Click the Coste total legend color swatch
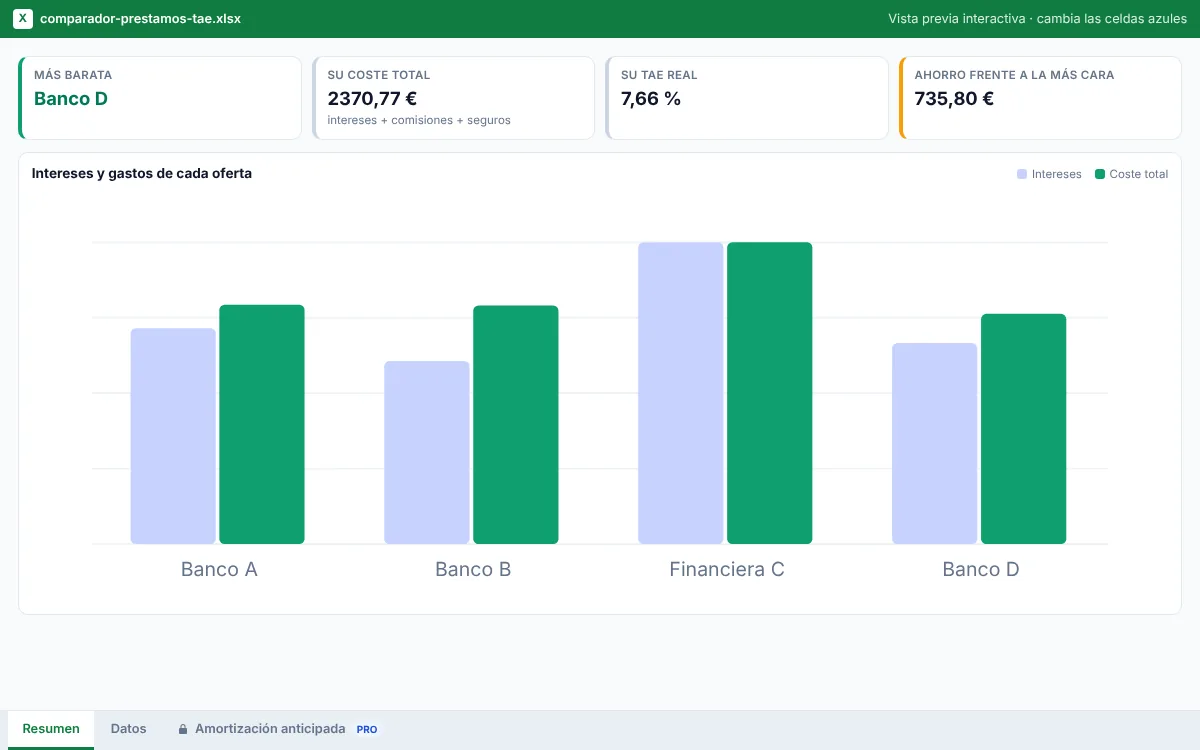 pyautogui.click(x=1100, y=174)
